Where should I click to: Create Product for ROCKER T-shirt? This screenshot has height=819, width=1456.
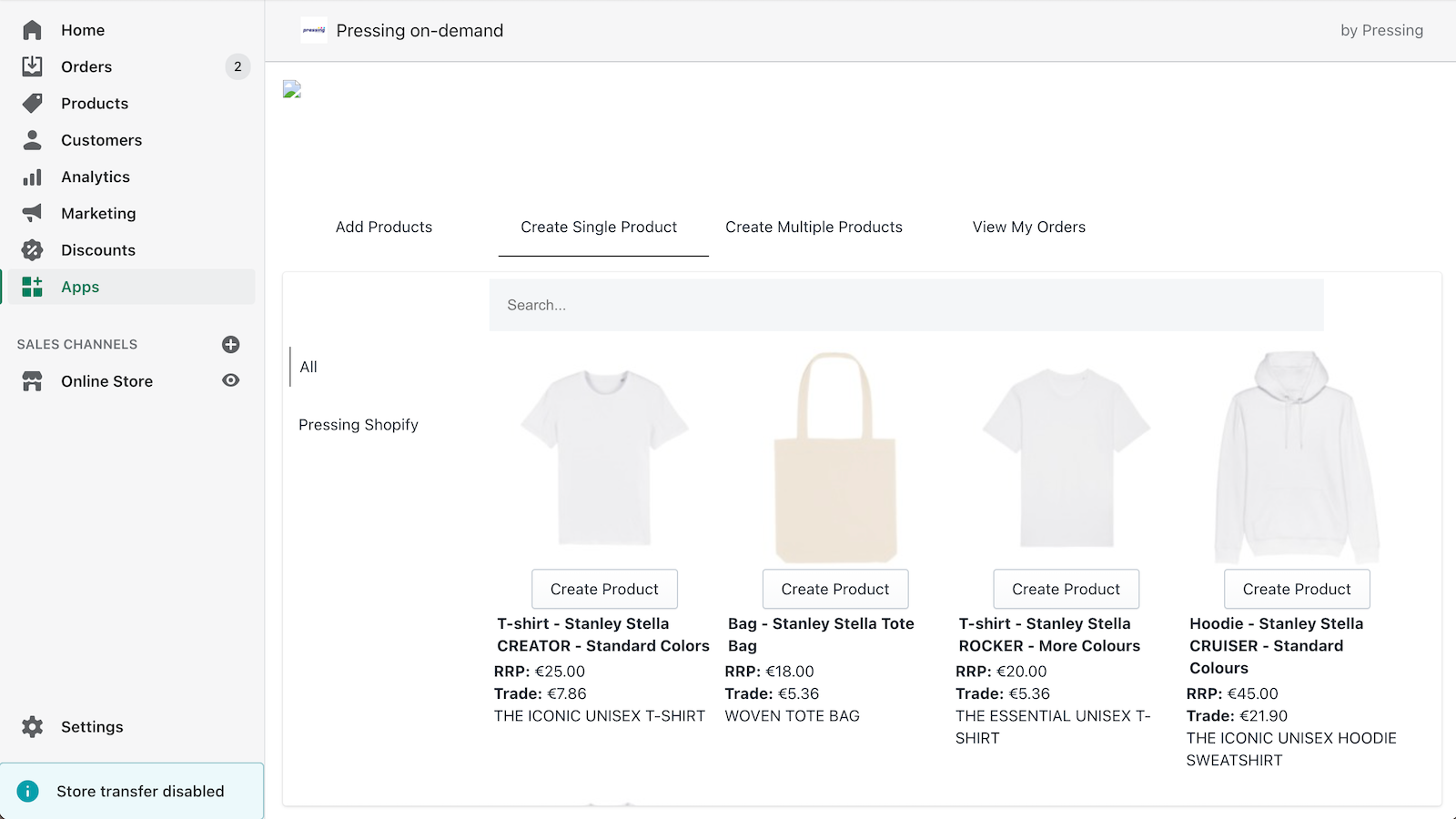[1066, 589]
